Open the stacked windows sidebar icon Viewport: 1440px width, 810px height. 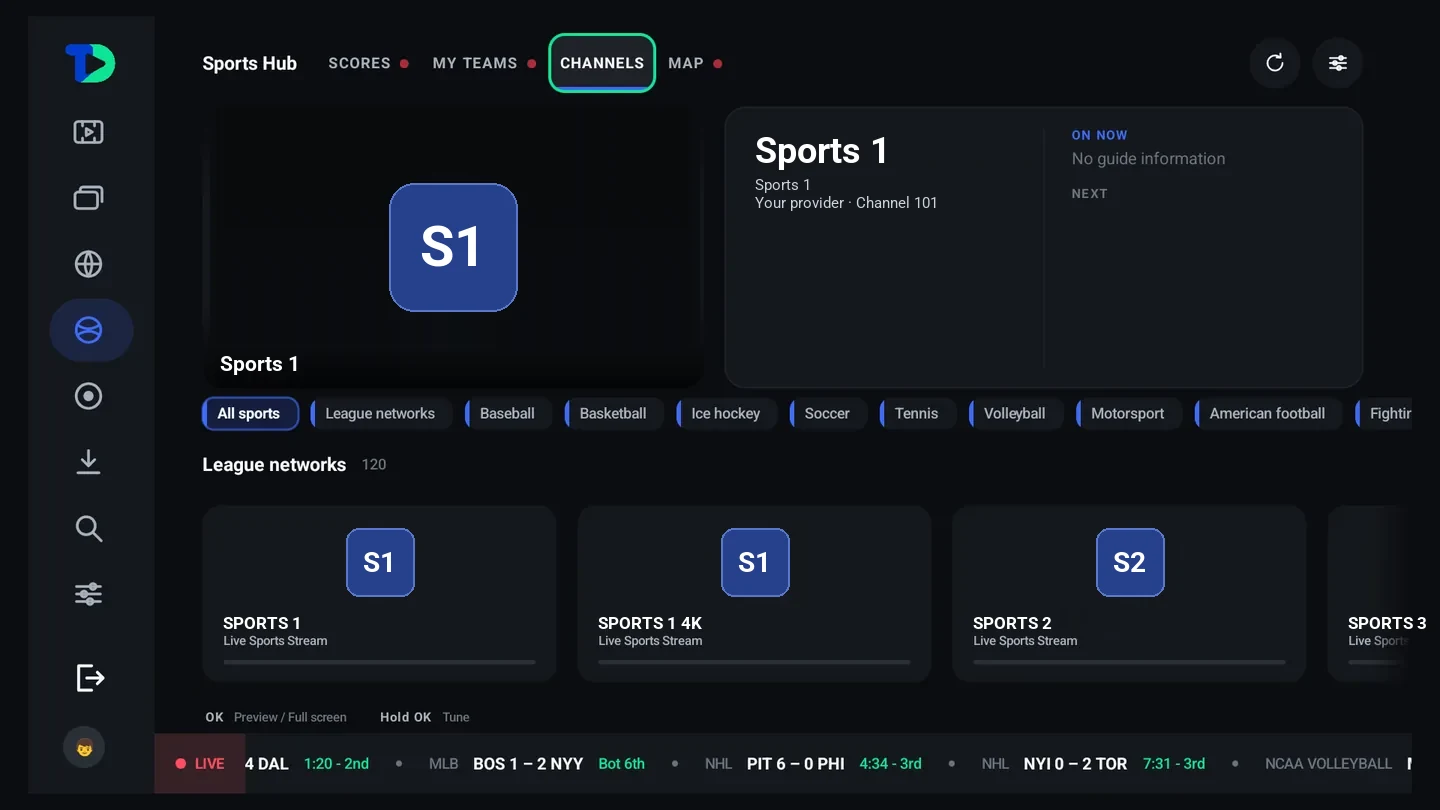89,198
